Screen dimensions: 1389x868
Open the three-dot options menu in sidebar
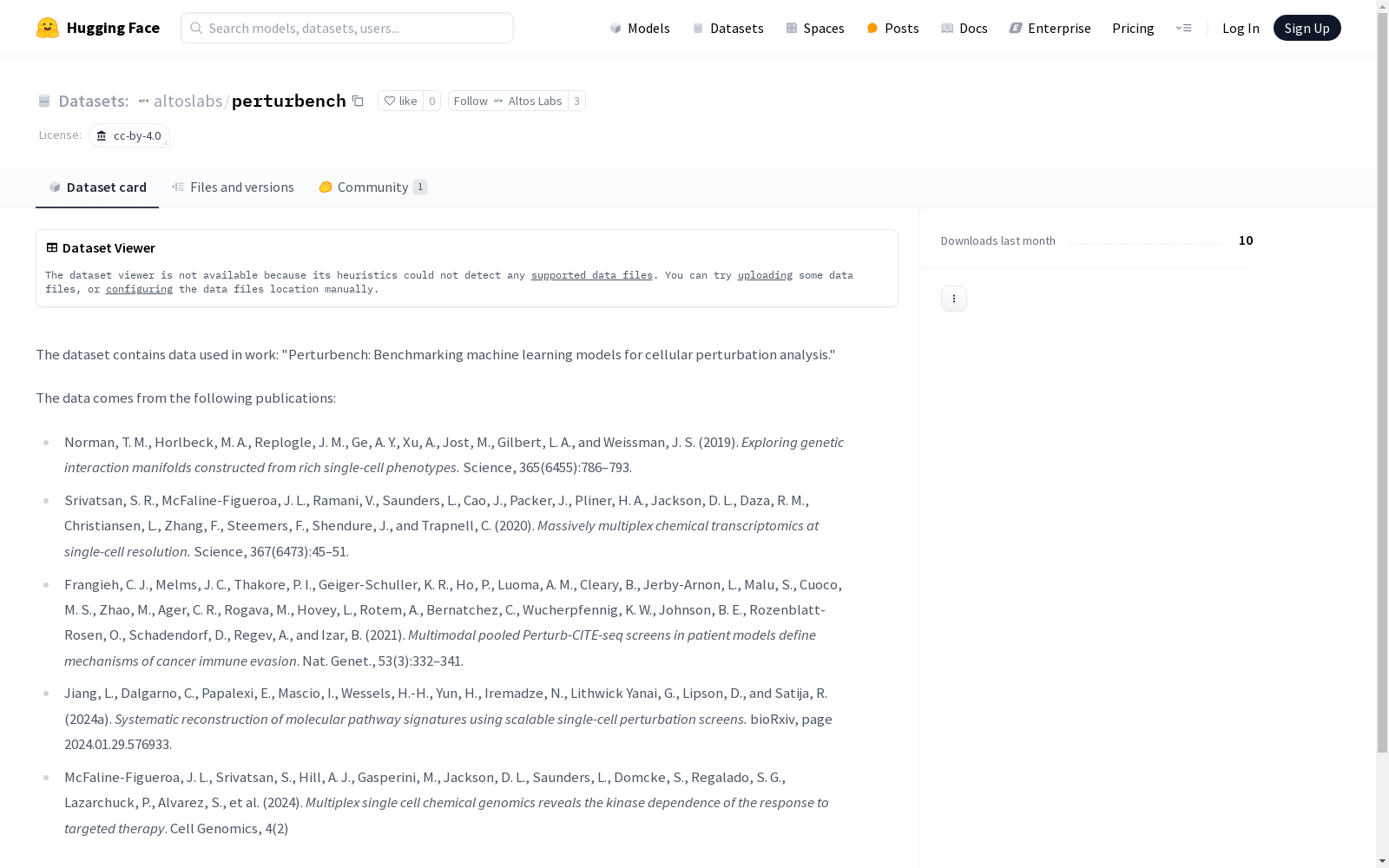[954, 299]
